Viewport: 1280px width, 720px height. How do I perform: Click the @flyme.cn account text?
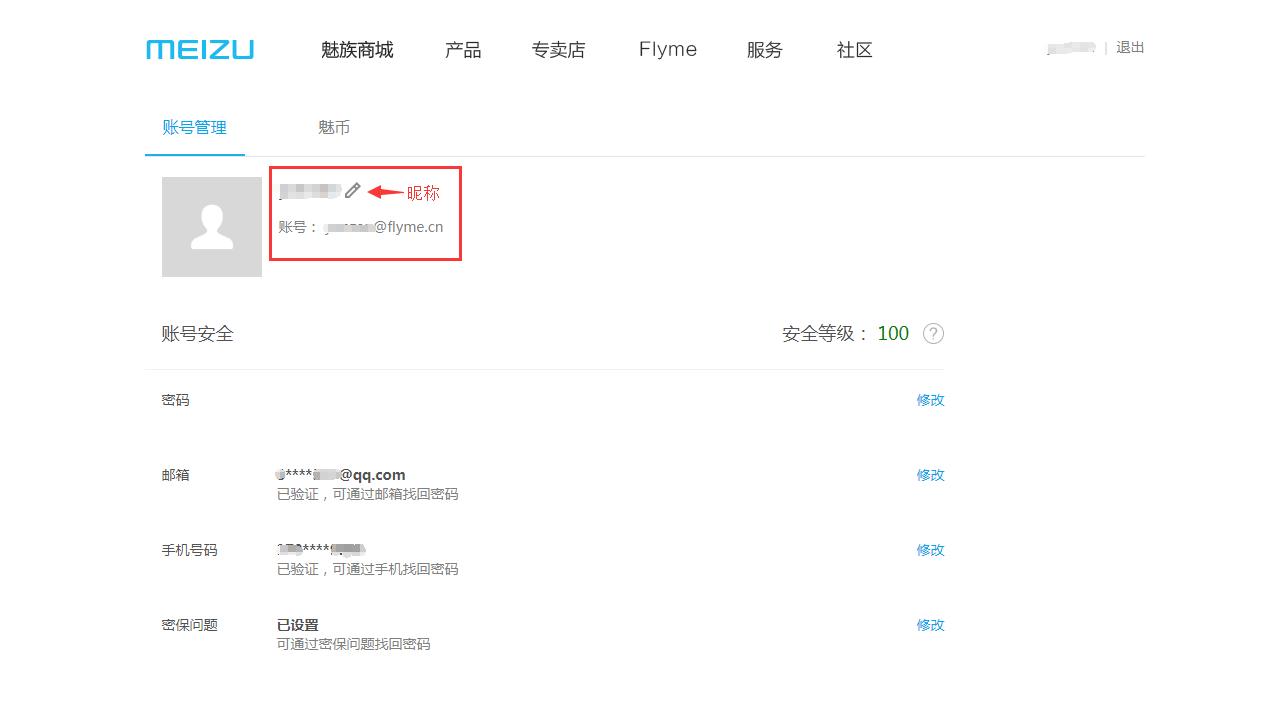point(384,227)
